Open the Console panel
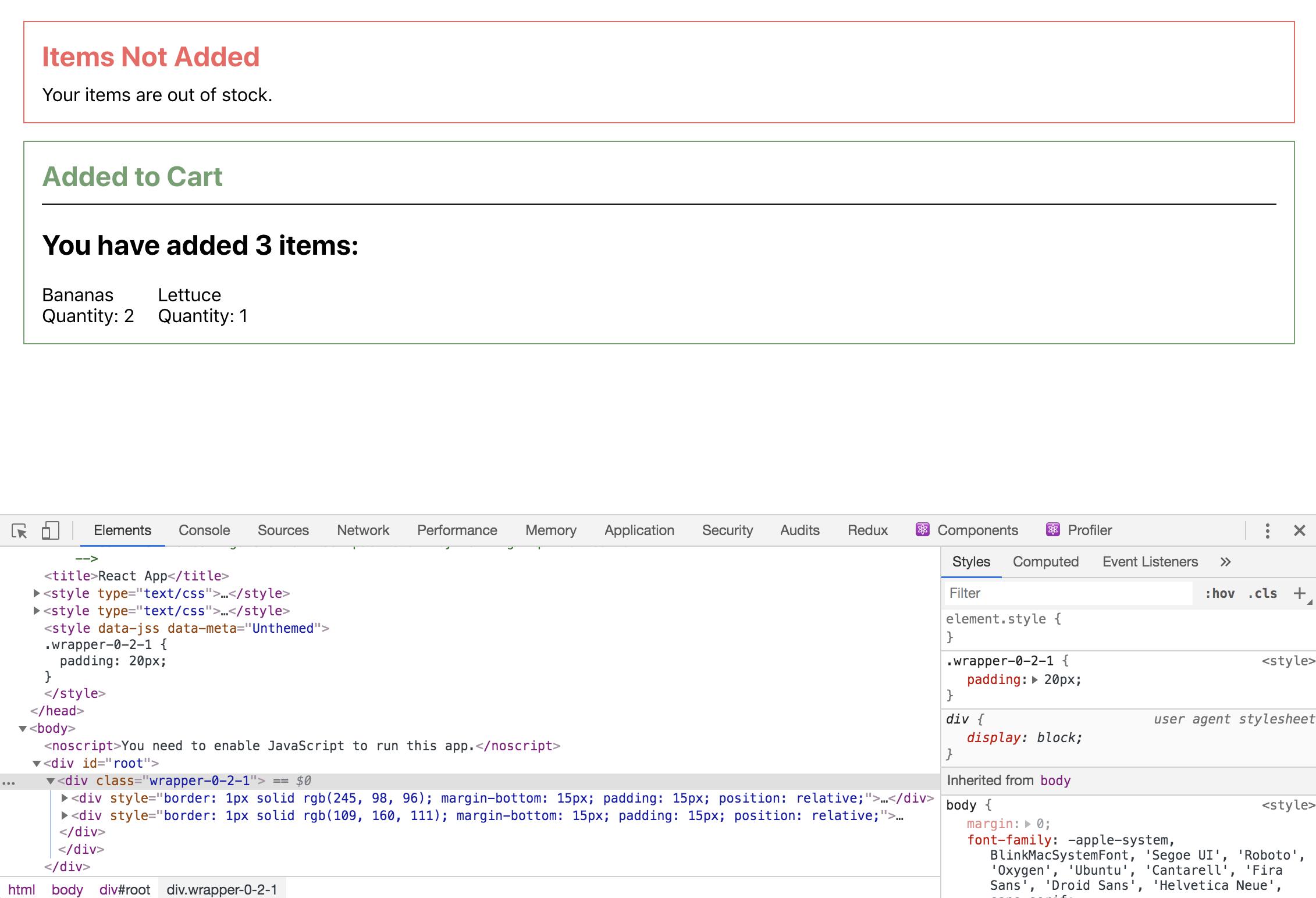This screenshot has height=898, width=1316. pos(203,530)
